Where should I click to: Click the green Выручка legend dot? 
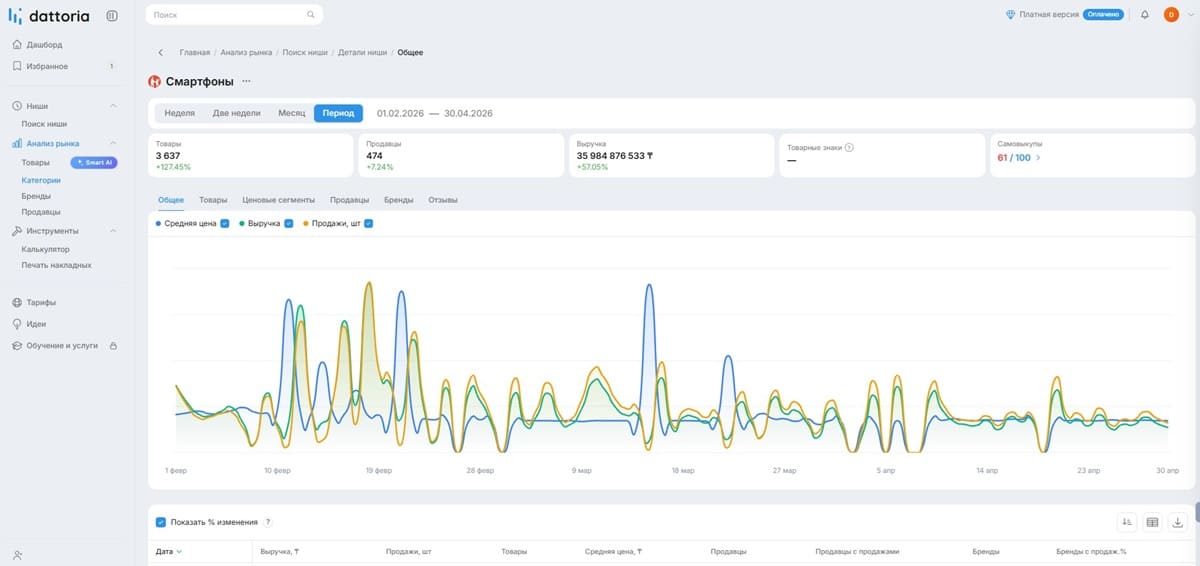coord(242,223)
